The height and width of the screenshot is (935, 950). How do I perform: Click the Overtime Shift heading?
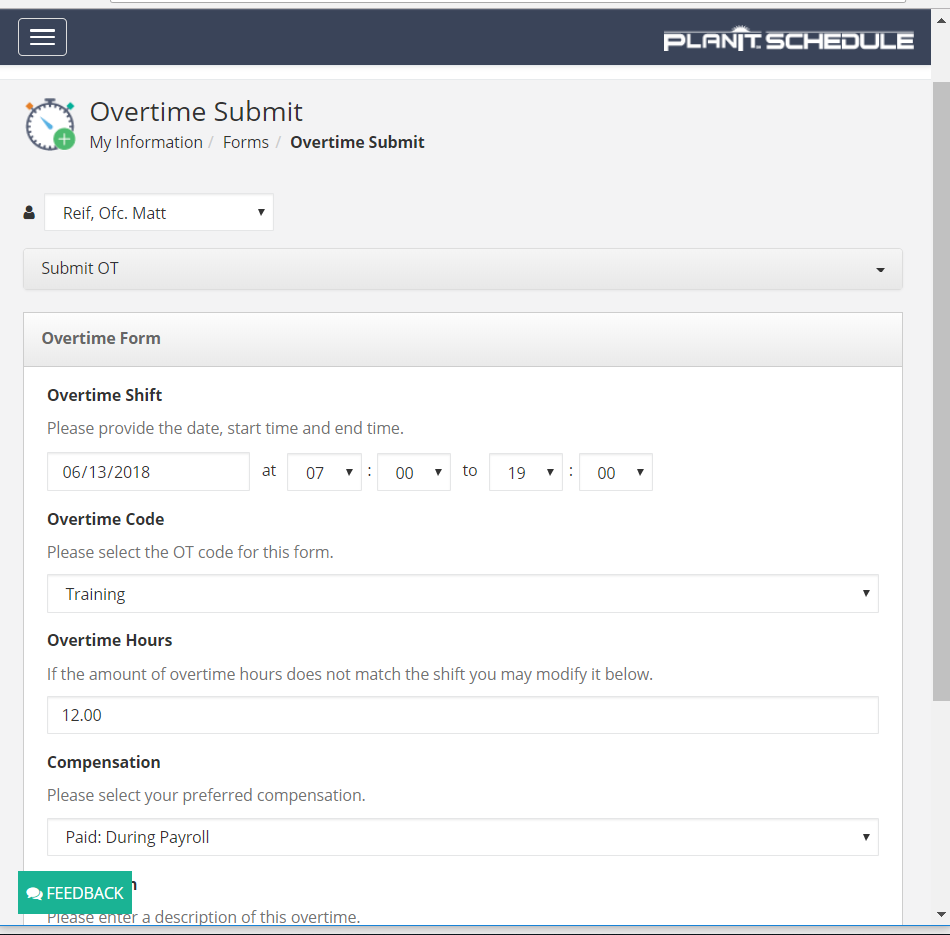pyautogui.click(x=104, y=395)
